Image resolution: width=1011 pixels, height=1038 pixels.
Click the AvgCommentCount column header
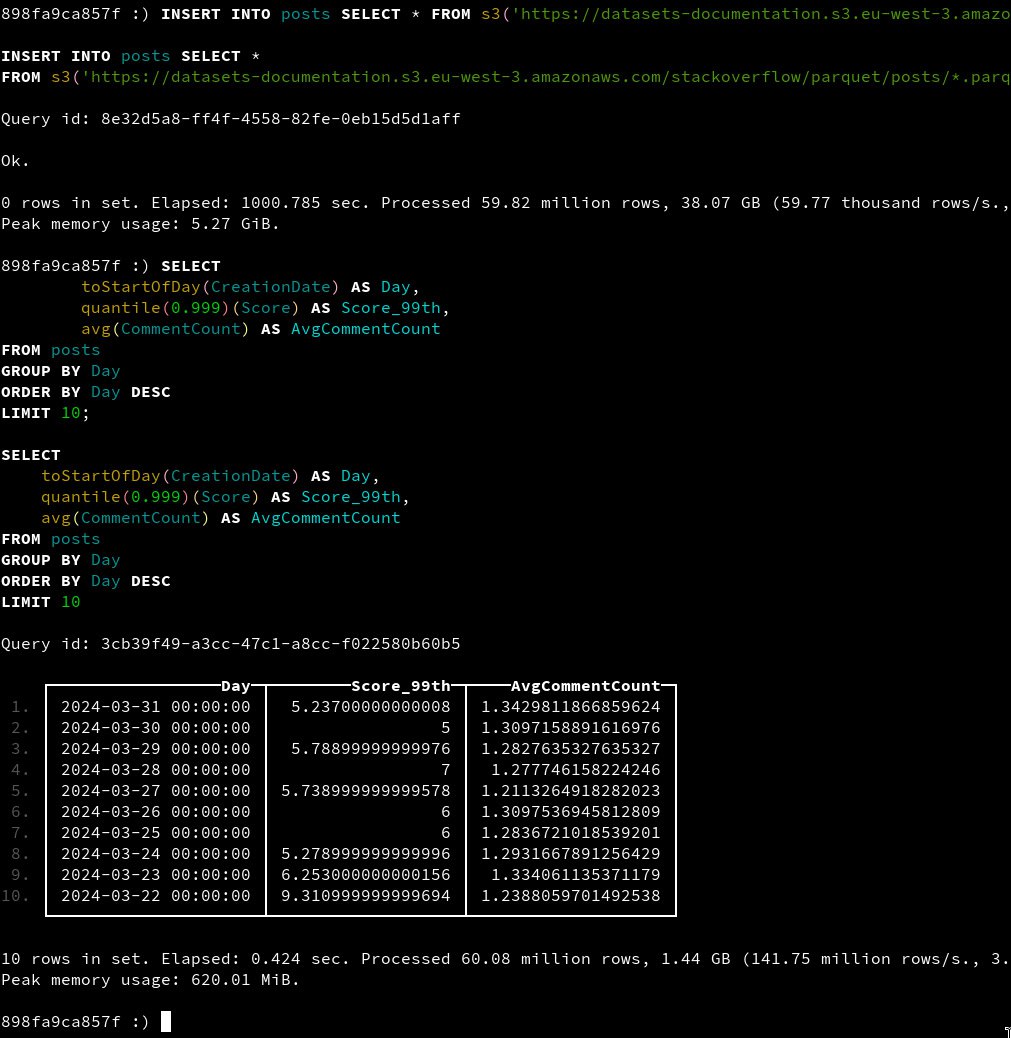point(585,686)
